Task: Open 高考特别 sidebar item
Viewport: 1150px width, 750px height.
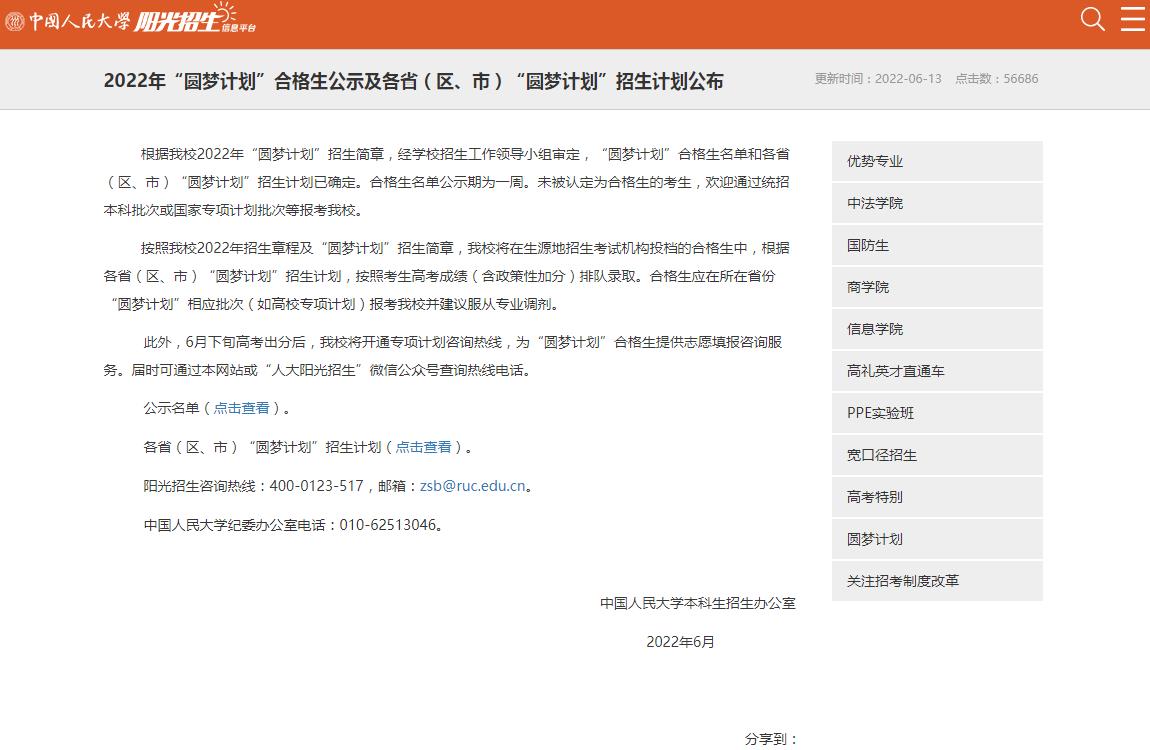Action: [937, 496]
